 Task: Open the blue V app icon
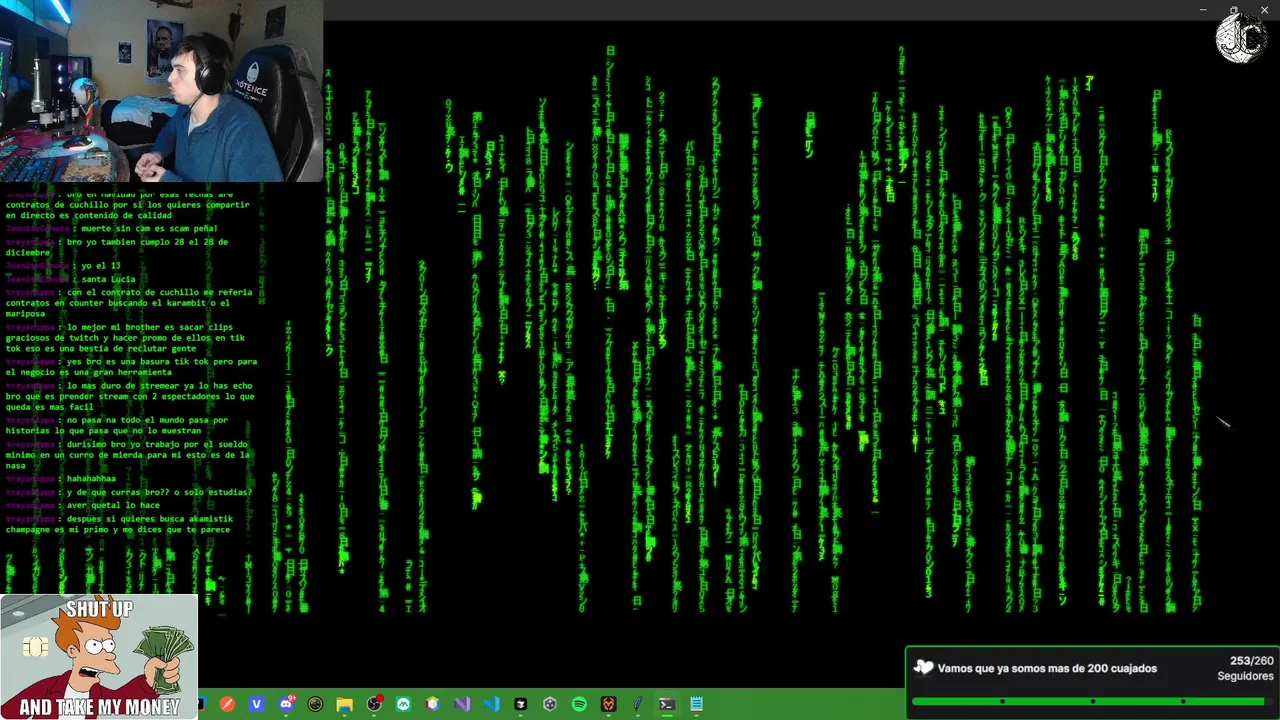pyautogui.click(x=257, y=704)
